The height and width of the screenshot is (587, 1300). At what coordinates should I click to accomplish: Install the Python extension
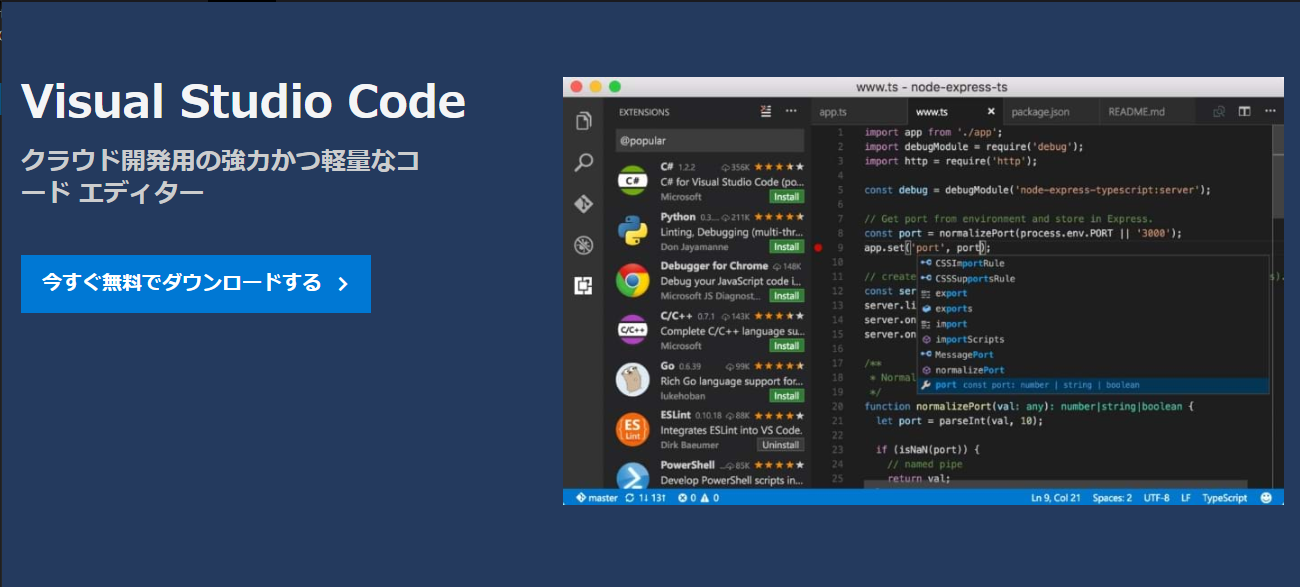[786, 247]
